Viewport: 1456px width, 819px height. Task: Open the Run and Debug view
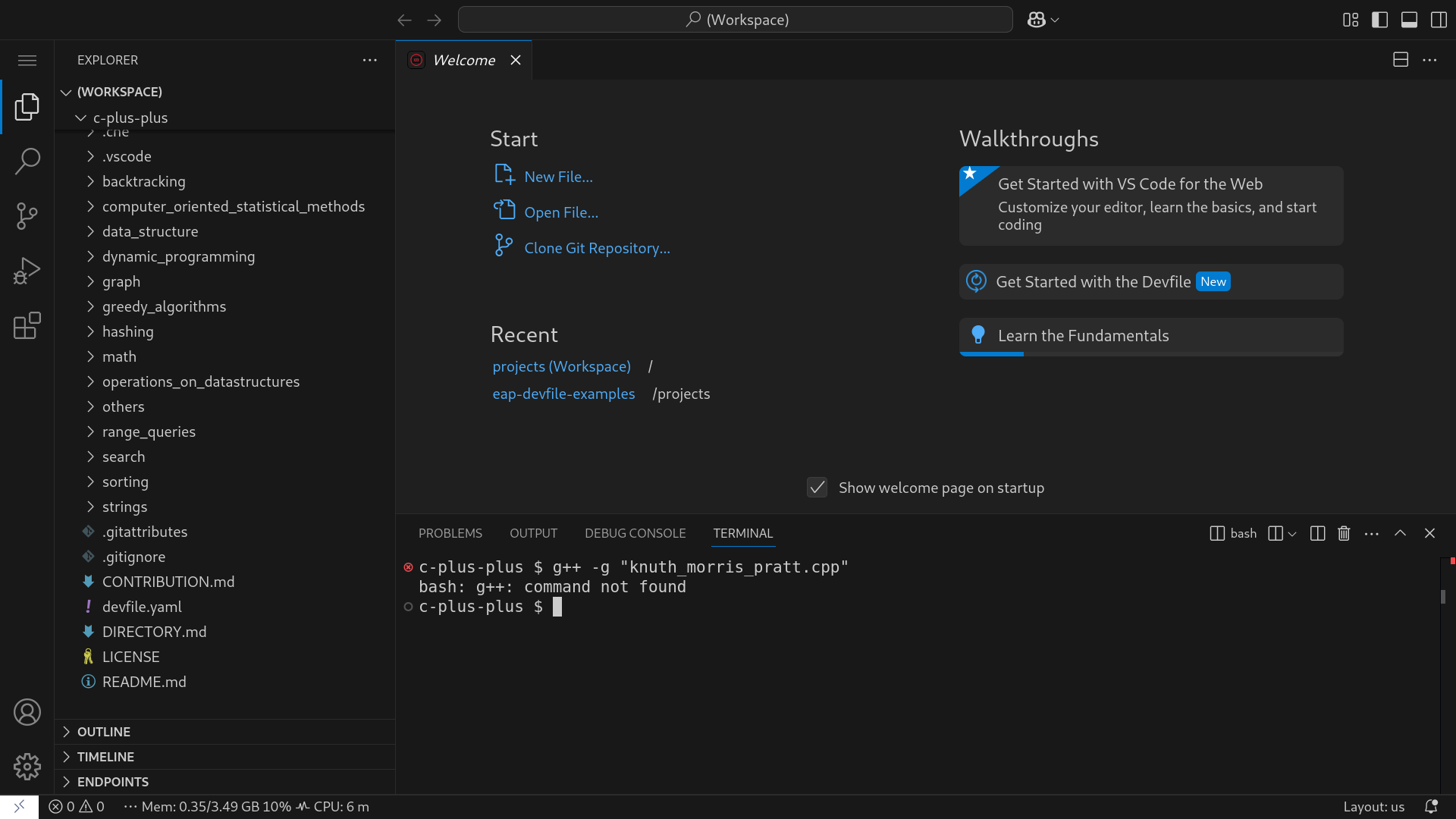27,271
